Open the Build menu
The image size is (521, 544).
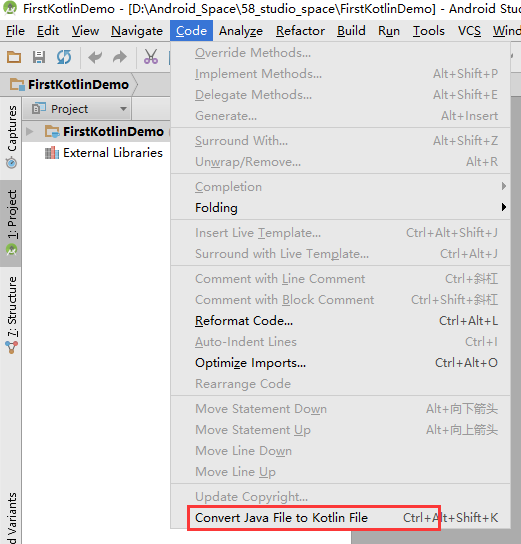[351, 31]
